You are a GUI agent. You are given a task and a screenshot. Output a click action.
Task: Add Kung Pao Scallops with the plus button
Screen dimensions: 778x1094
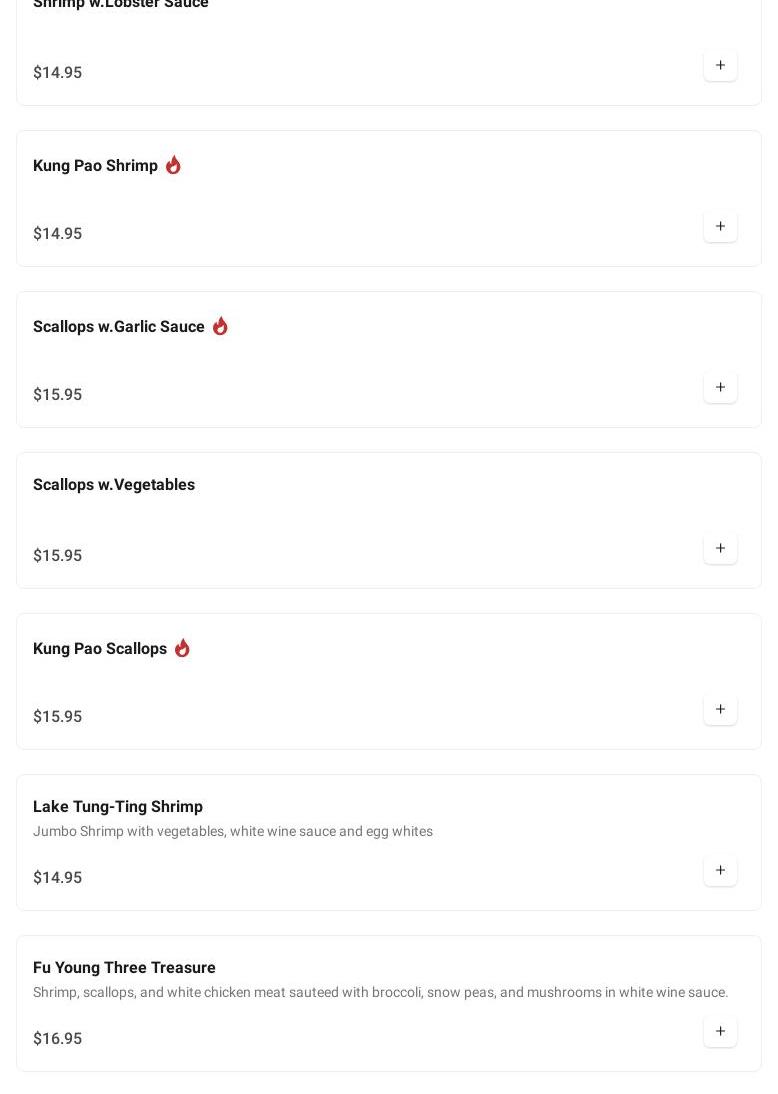pyautogui.click(x=720, y=710)
